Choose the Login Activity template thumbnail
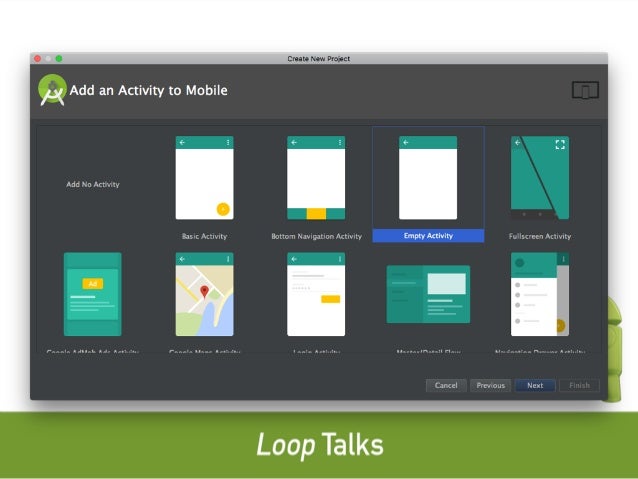This screenshot has width=638, height=479. point(316,294)
